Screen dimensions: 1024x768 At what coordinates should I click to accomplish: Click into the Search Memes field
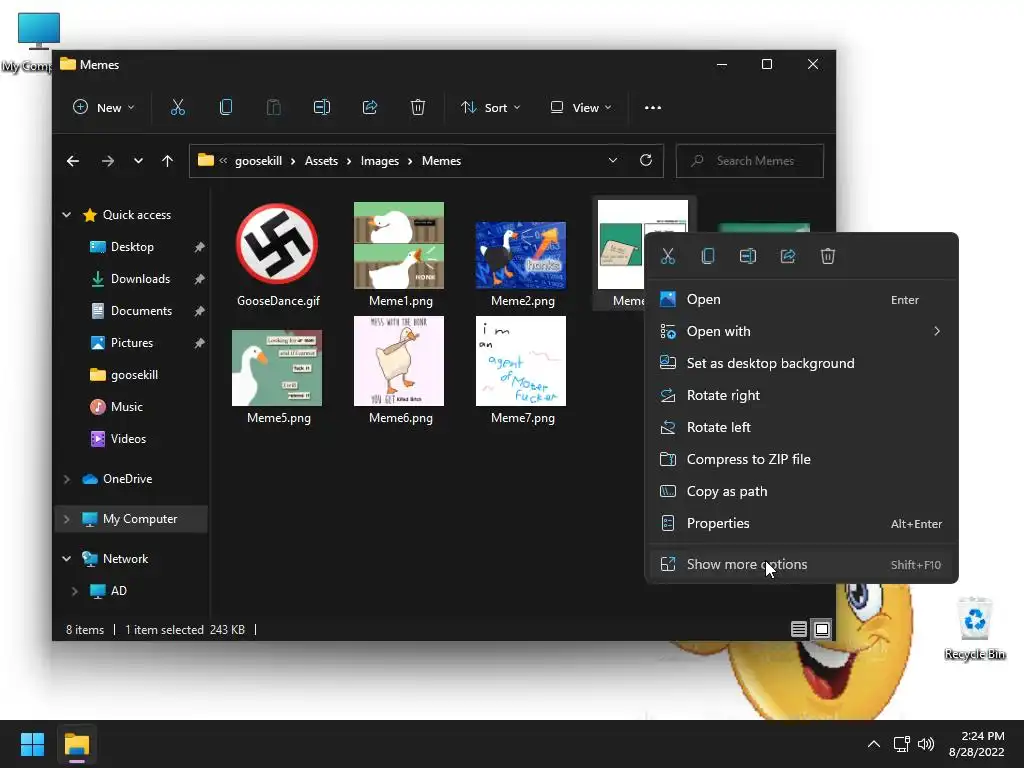[x=750, y=161]
